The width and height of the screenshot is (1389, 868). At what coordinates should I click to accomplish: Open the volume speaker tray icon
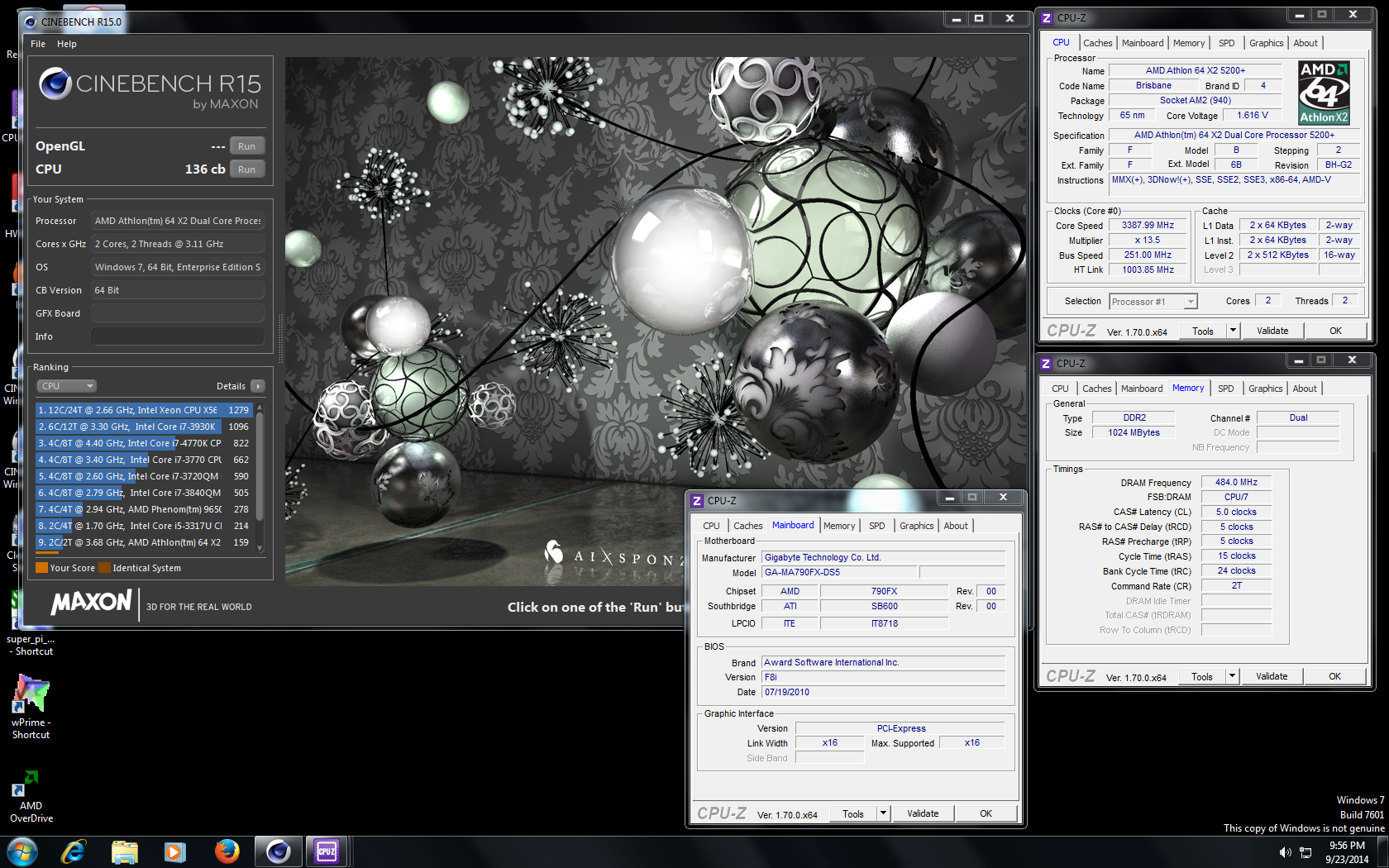pyautogui.click(x=1285, y=852)
